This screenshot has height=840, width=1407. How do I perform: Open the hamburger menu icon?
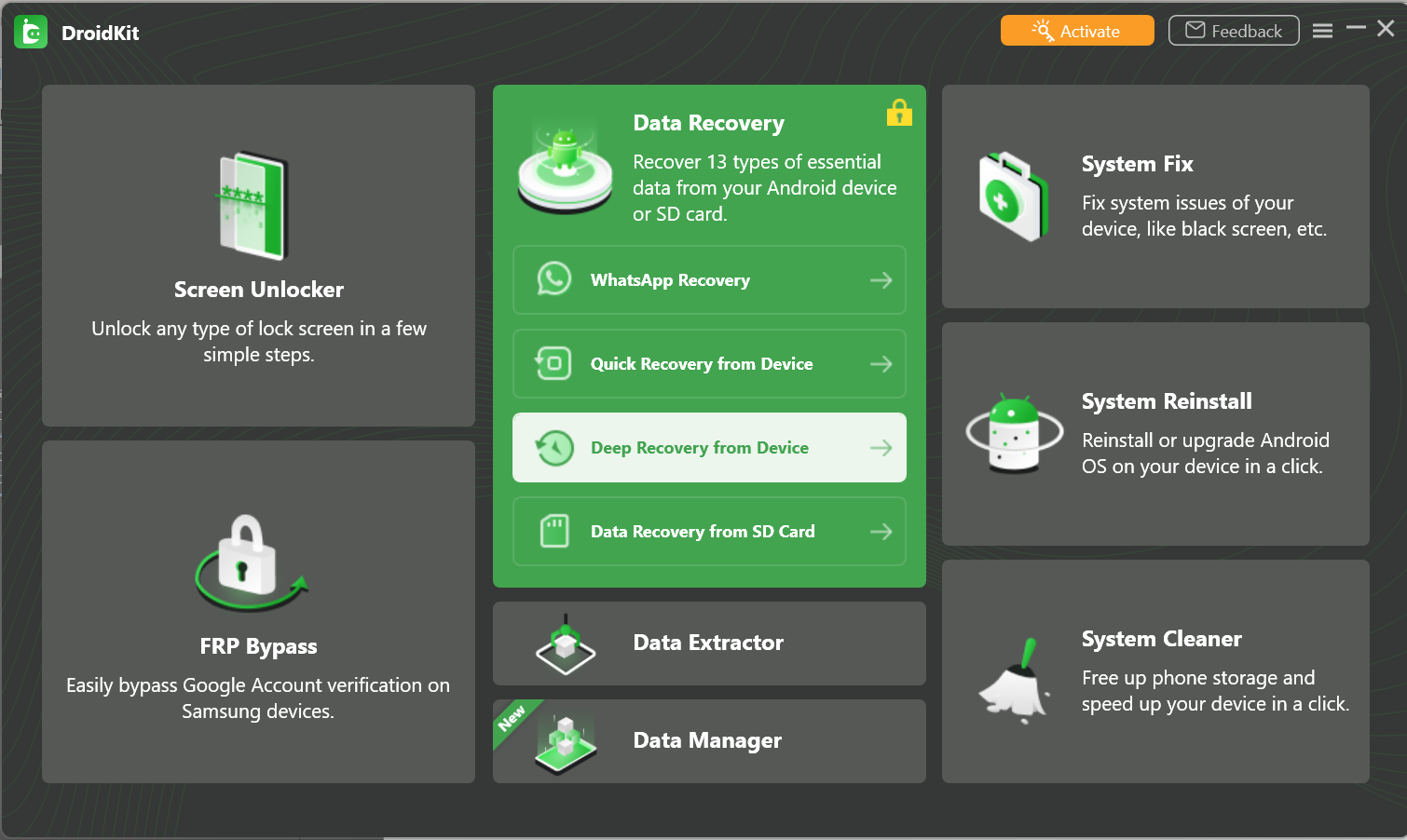1322,31
